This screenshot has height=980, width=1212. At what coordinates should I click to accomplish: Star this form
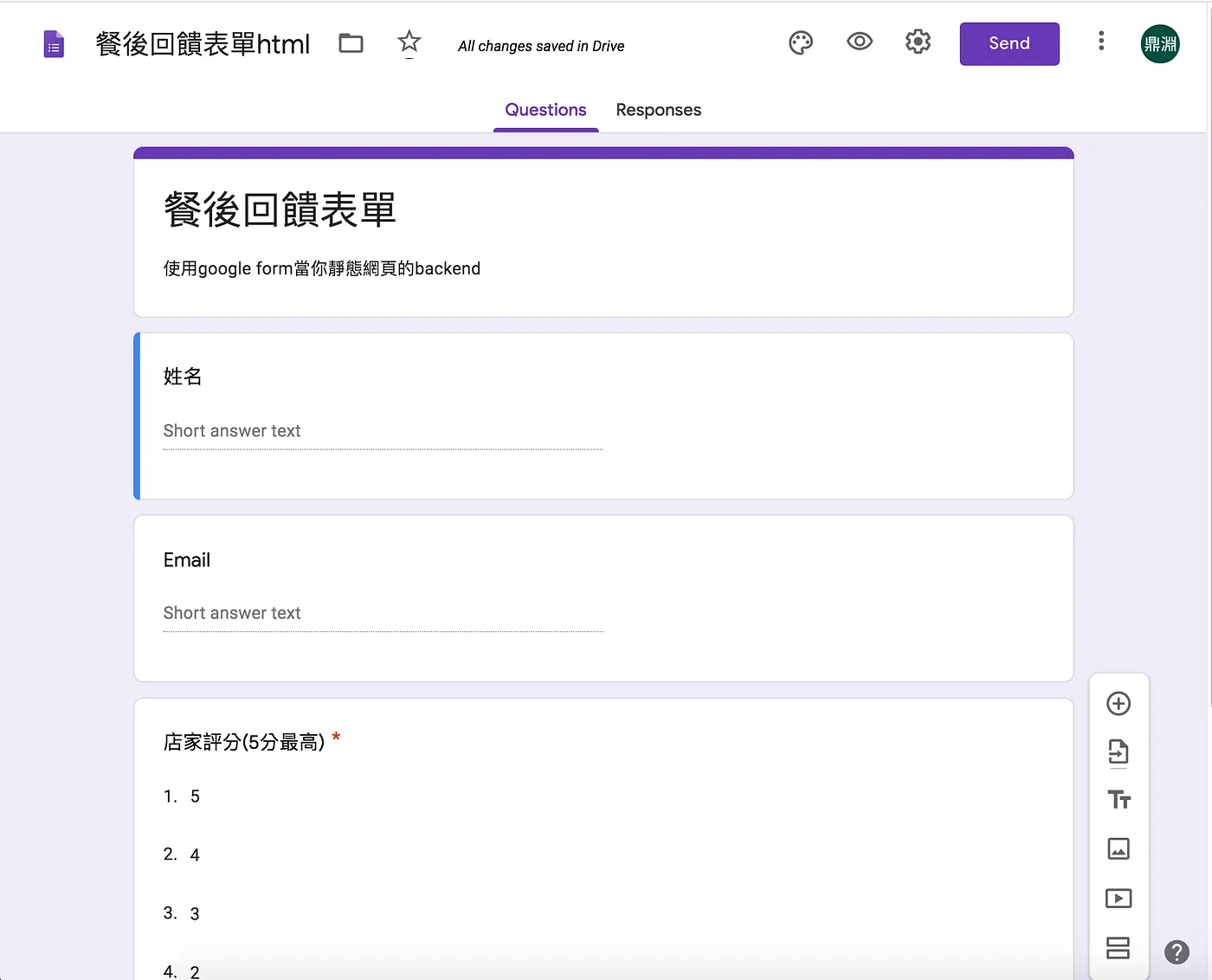tap(409, 42)
